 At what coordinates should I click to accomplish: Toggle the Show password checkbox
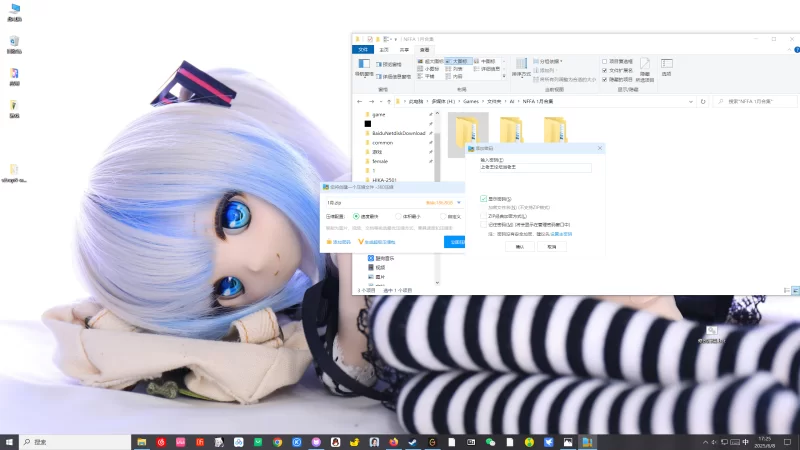point(484,199)
